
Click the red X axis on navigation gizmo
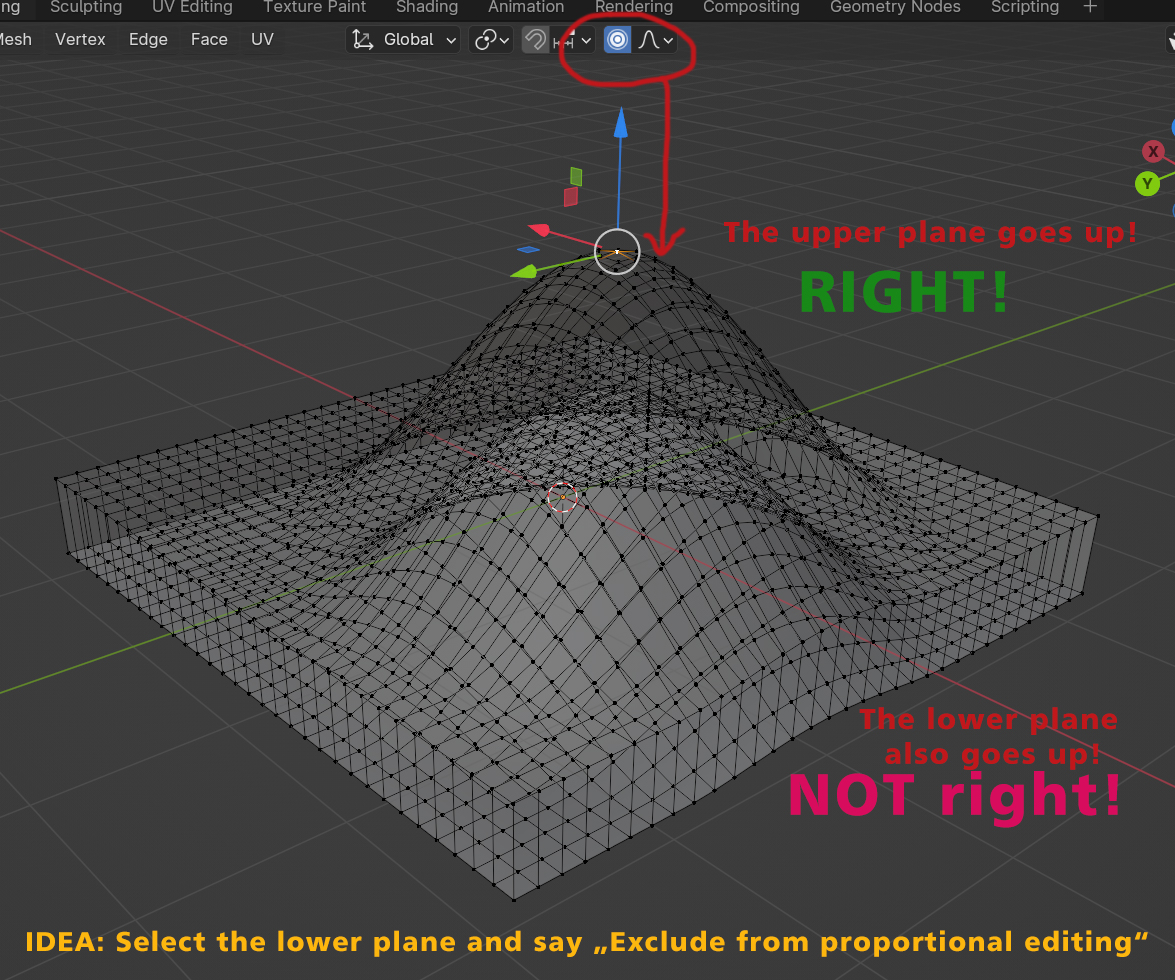click(1153, 151)
